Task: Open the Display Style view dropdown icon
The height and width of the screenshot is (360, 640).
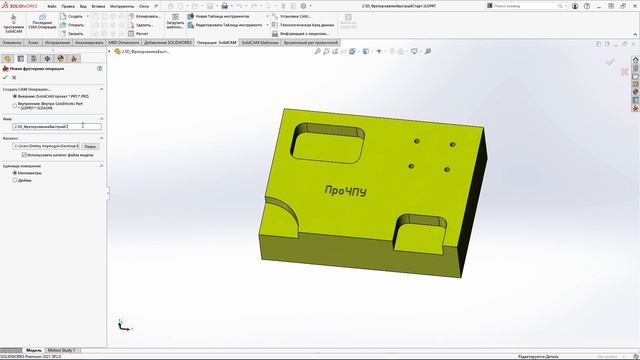Action: point(366,51)
